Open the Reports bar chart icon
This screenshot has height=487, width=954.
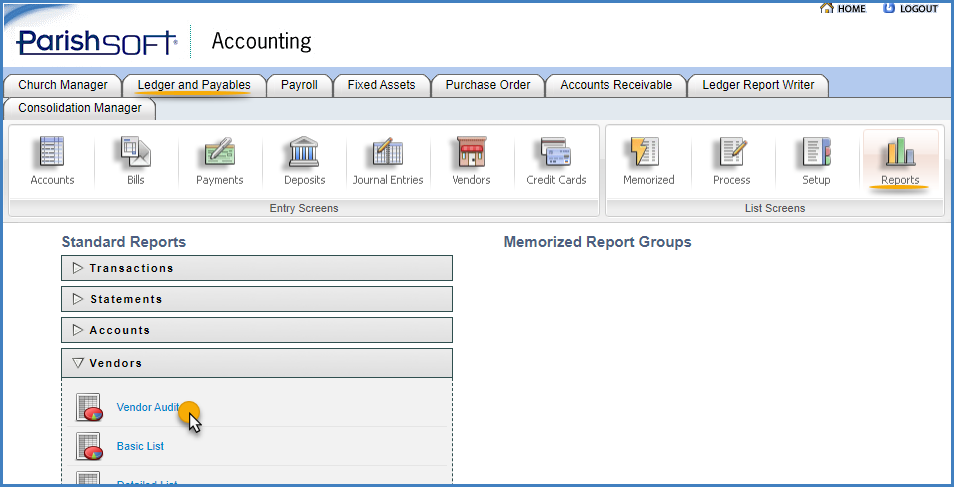coord(900,152)
